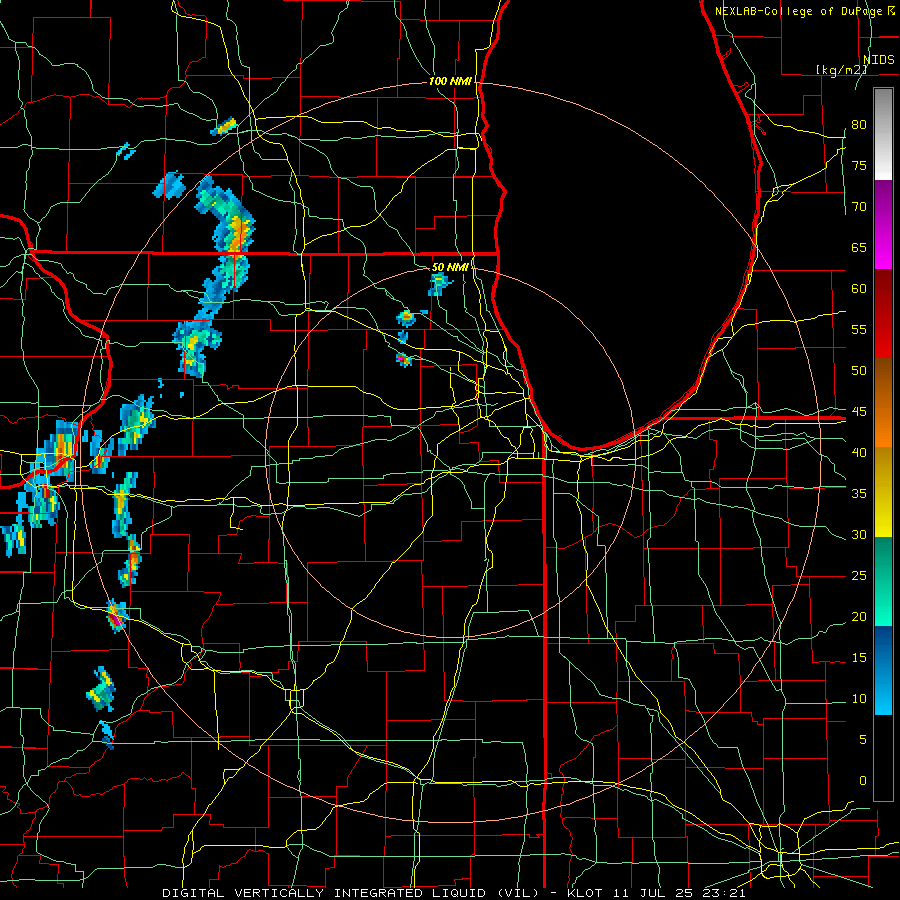Image resolution: width=900 pixels, height=900 pixels.
Task: Pick the yellow segment of the color bar
Action: 883,492
